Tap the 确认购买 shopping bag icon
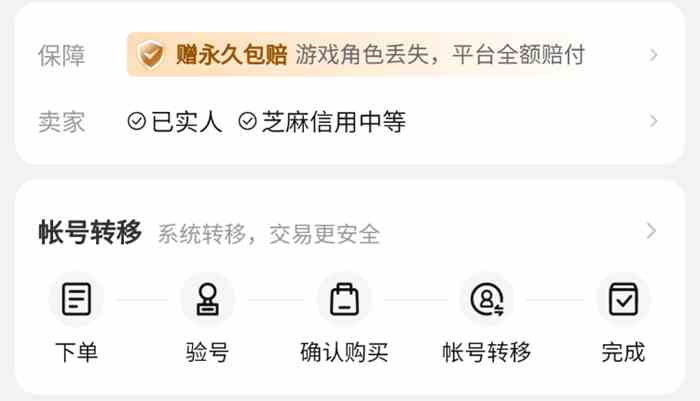The width and height of the screenshot is (700, 401). pos(344,299)
